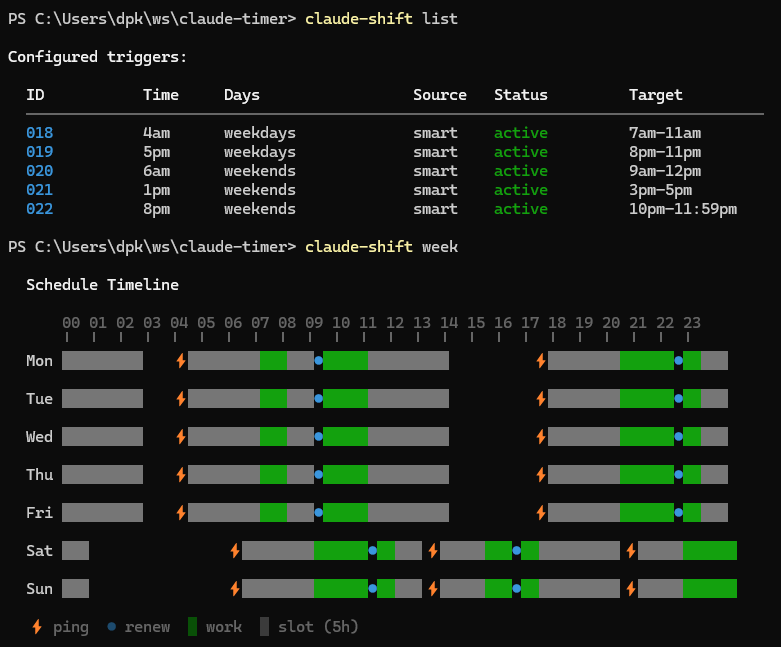Click the Mon row evening renew dot
Screen dimensions: 781x647
pos(678,361)
